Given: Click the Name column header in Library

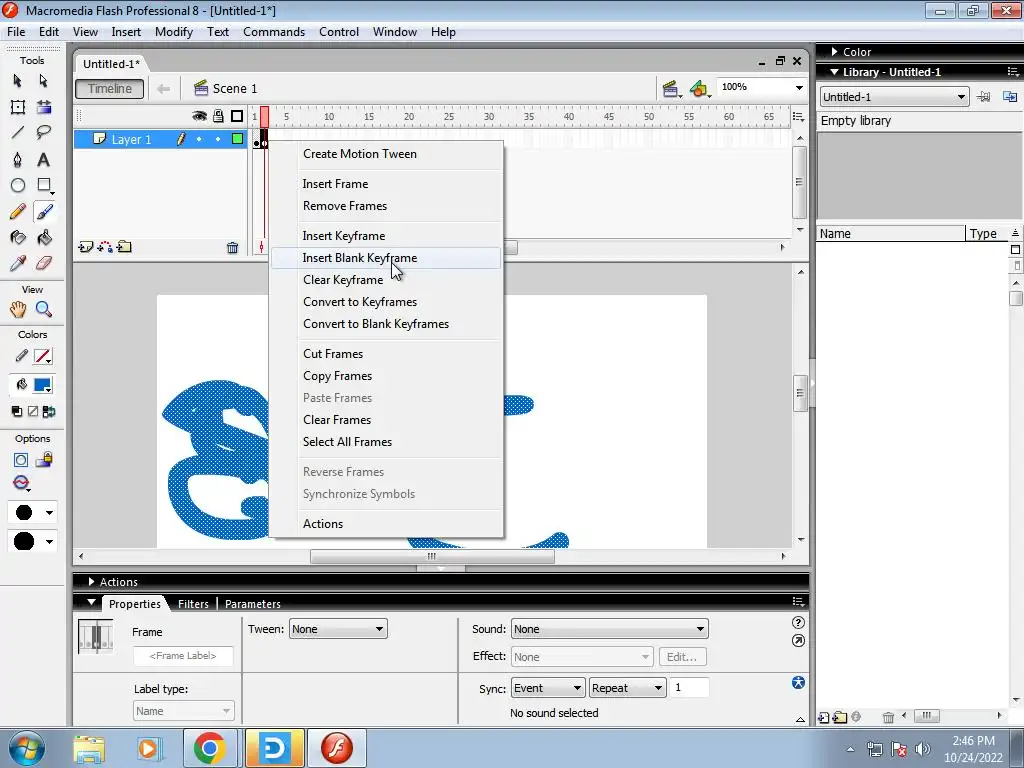Looking at the screenshot, I should pos(891,234).
